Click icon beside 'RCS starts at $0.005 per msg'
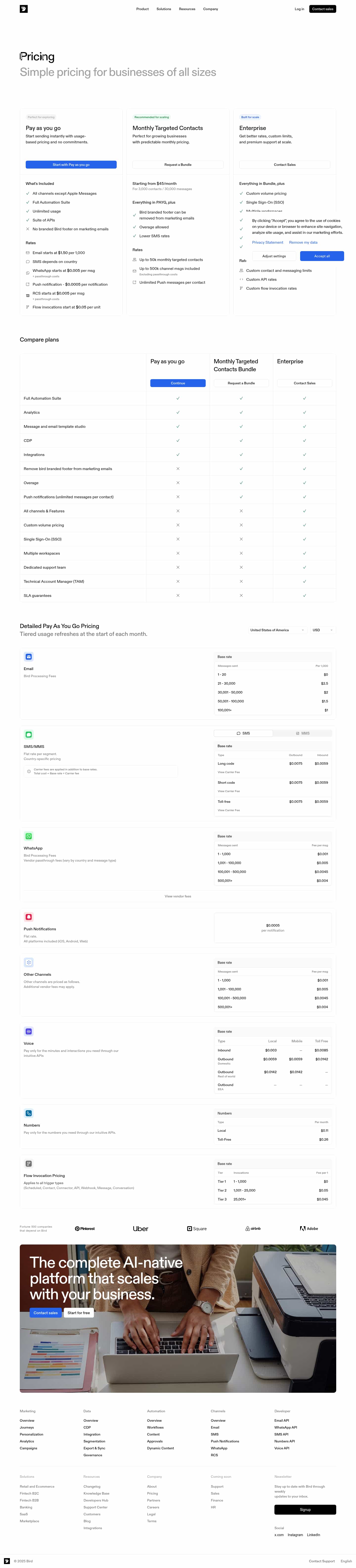 click(x=27, y=295)
